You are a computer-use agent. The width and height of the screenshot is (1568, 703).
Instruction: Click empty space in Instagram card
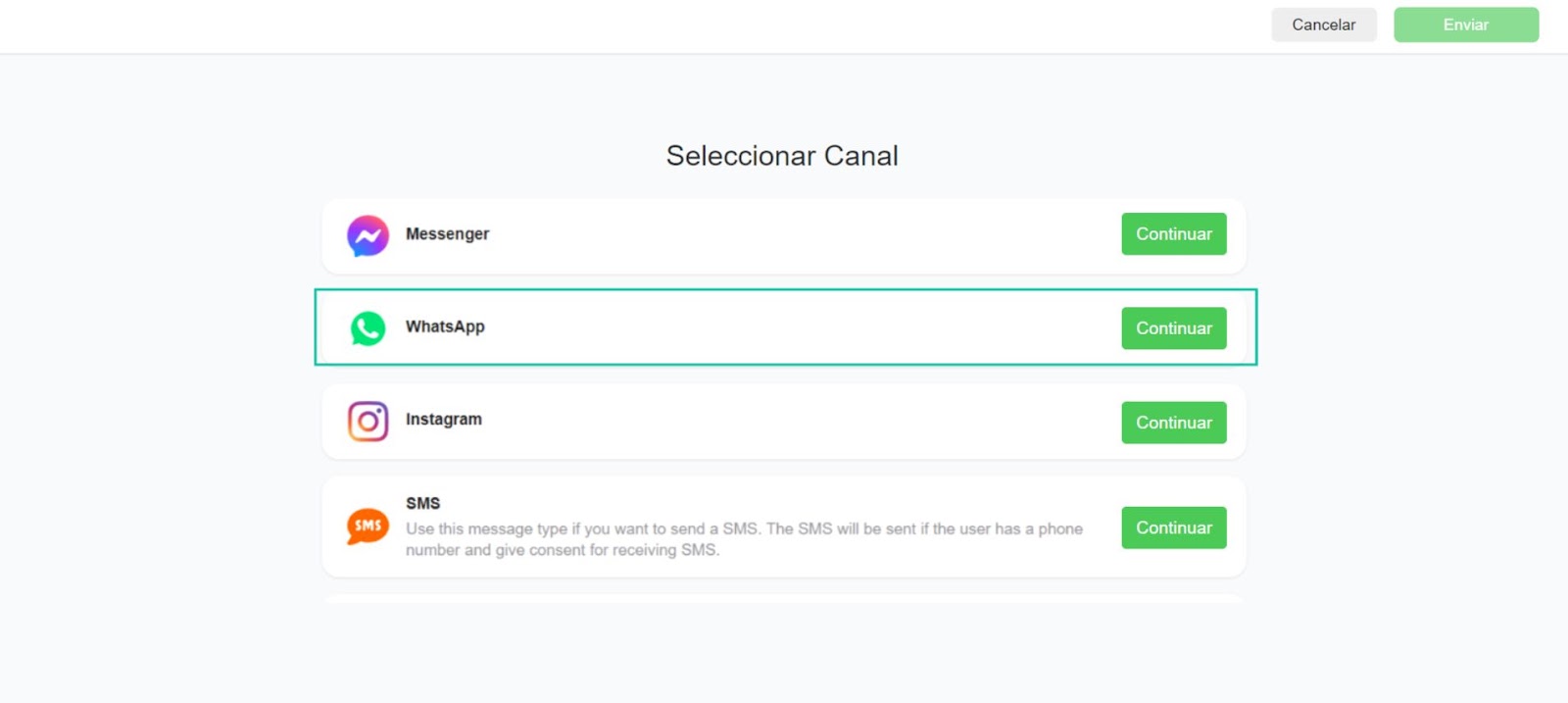(x=784, y=422)
